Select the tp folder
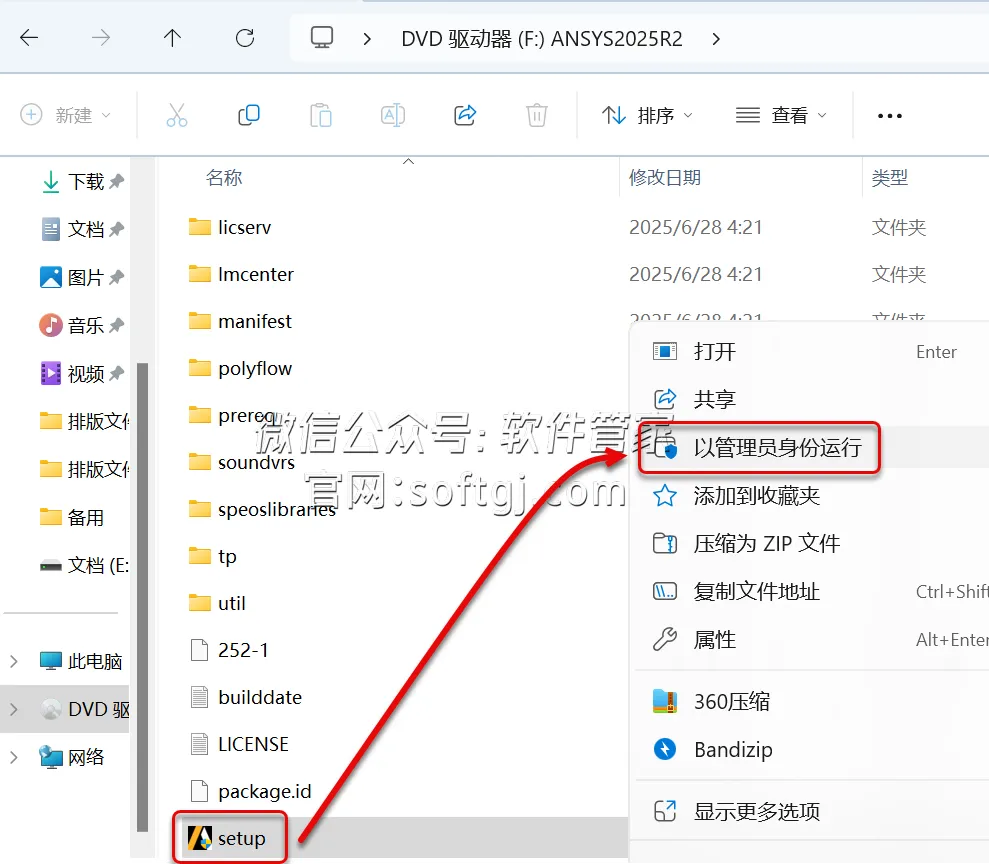Viewport: 989px width, 864px height. point(213,556)
